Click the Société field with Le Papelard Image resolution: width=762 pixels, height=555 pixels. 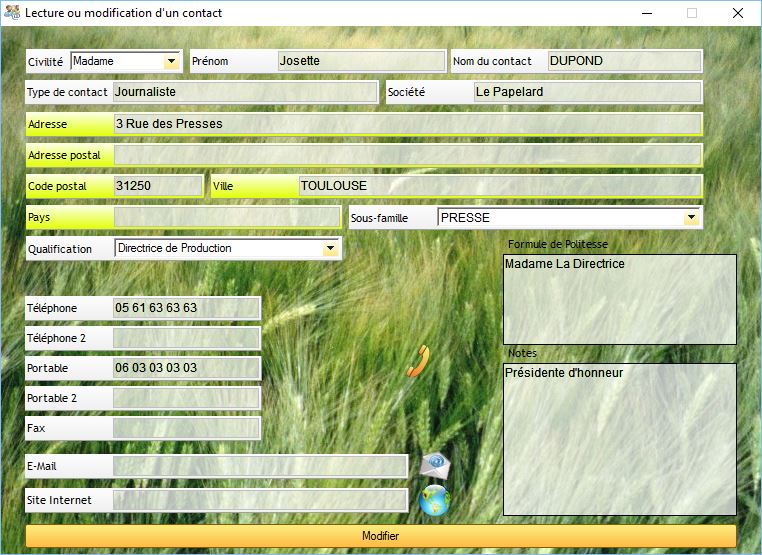587,92
